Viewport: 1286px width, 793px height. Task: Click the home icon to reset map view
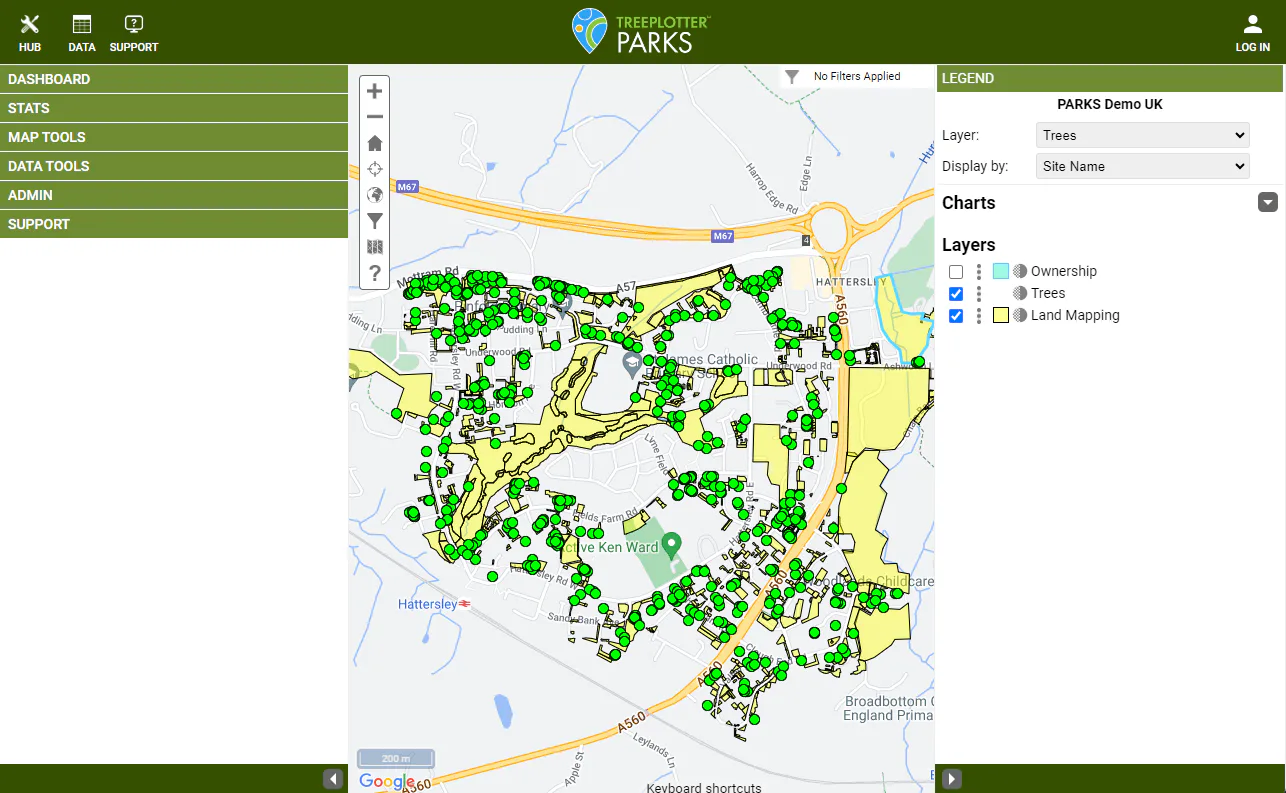point(374,142)
